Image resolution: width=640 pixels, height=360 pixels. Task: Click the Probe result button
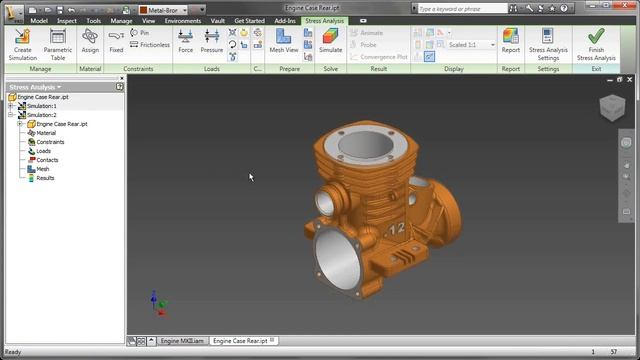[363, 45]
